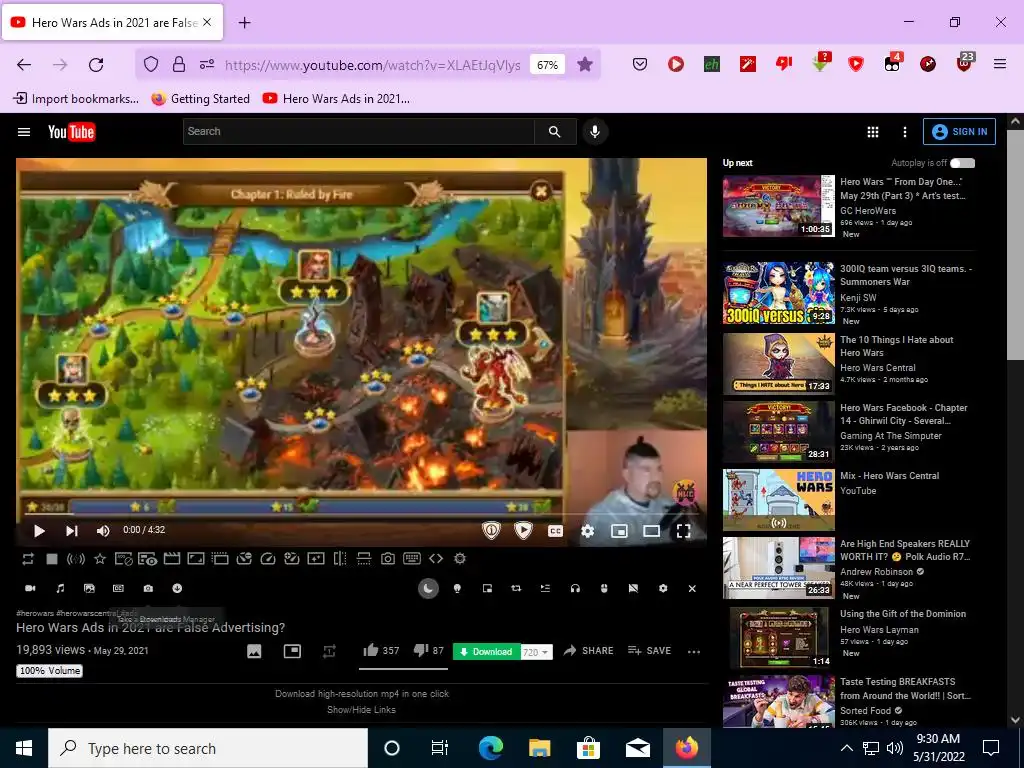Click the image icon beside view count
This screenshot has width=1024, height=768.
tap(254, 651)
